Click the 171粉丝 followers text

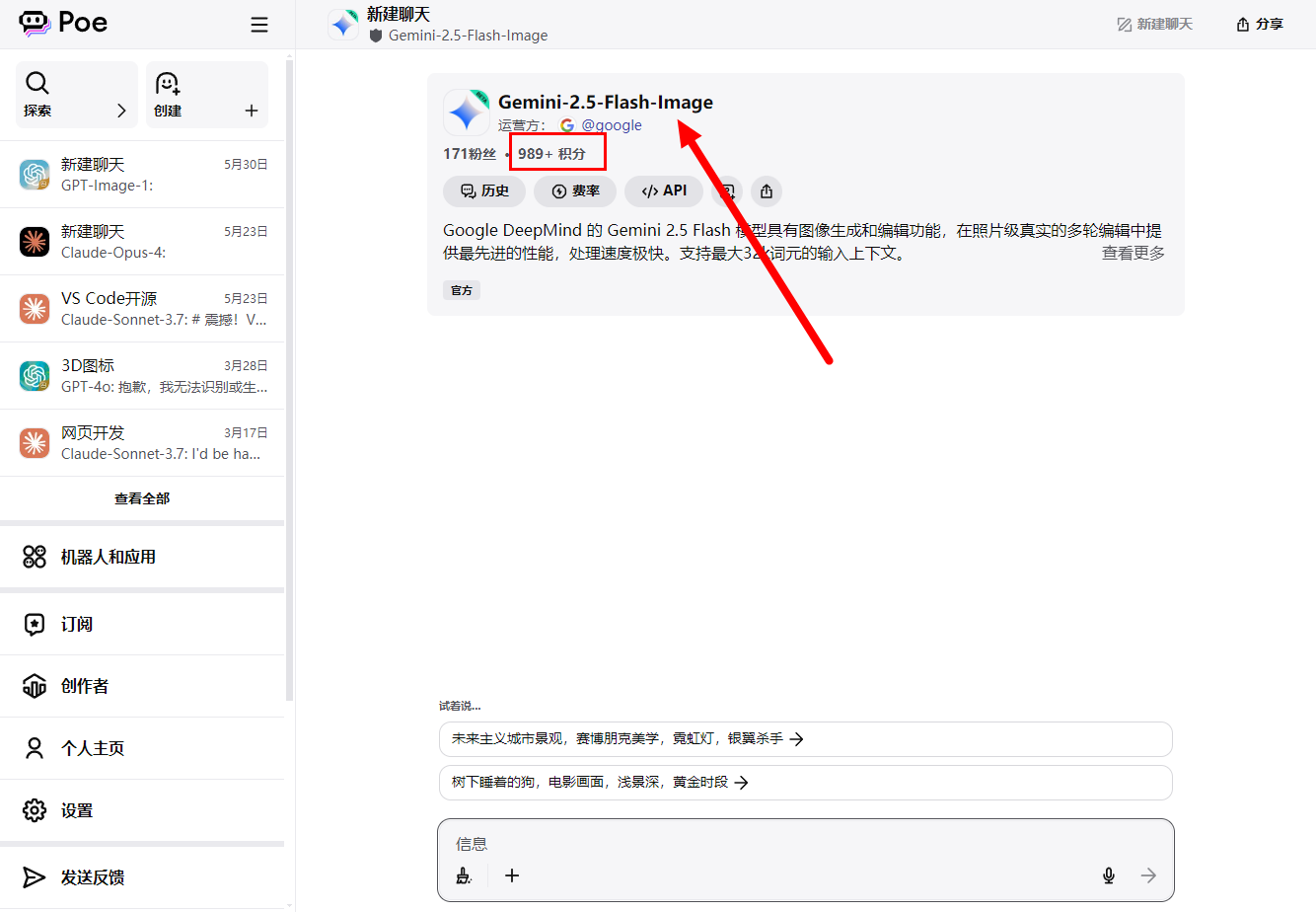[470, 154]
